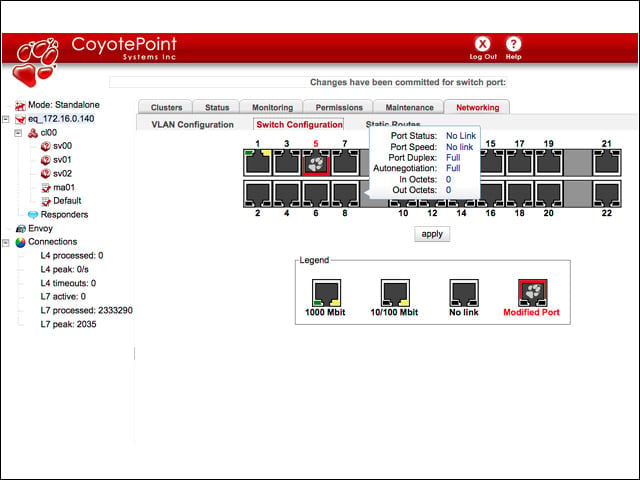Image resolution: width=640 pixels, height=480 pixels.
Task: Select switch port 7
Action: [x=345, y=162]
